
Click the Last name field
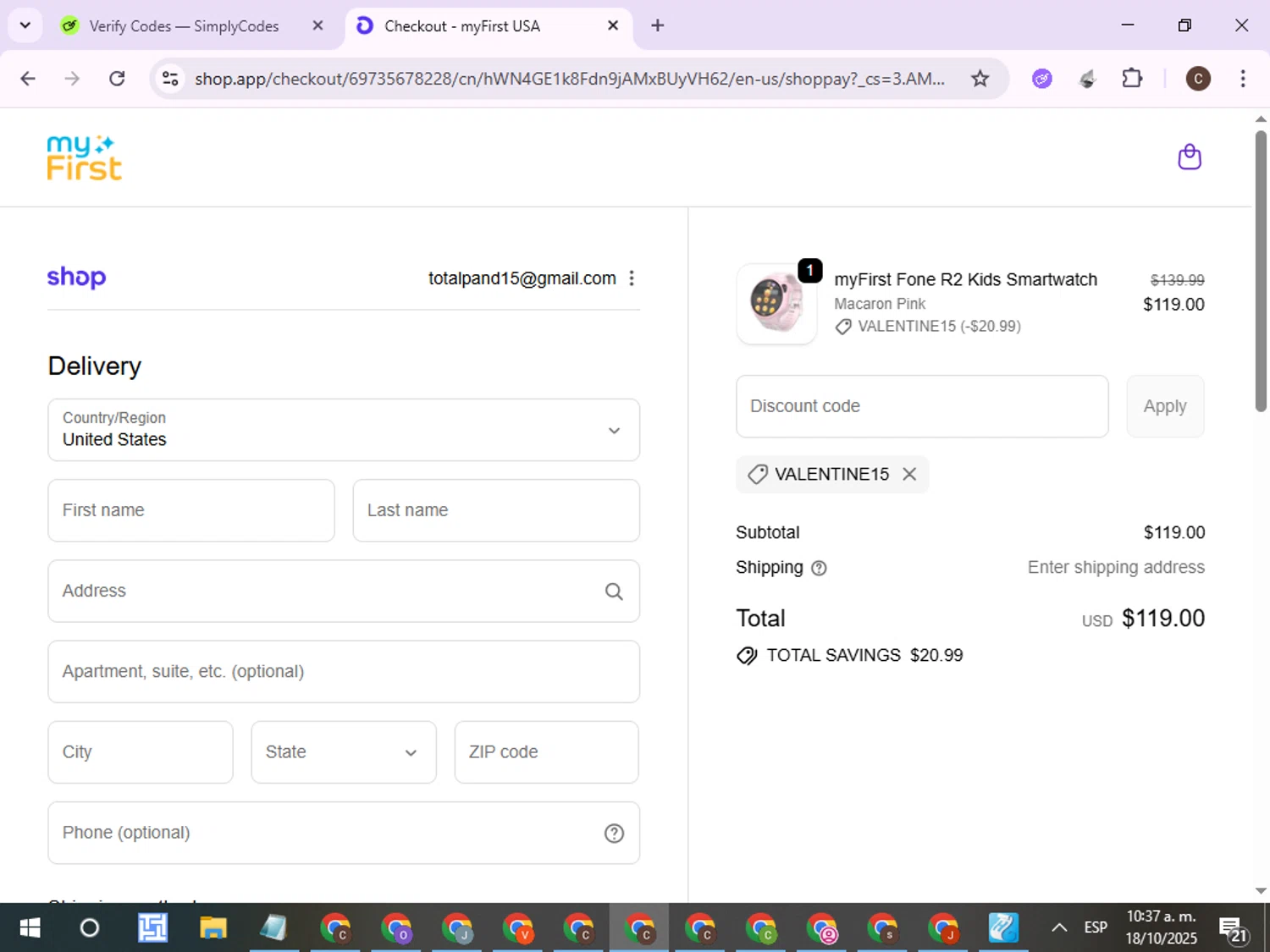coord(496,510)
